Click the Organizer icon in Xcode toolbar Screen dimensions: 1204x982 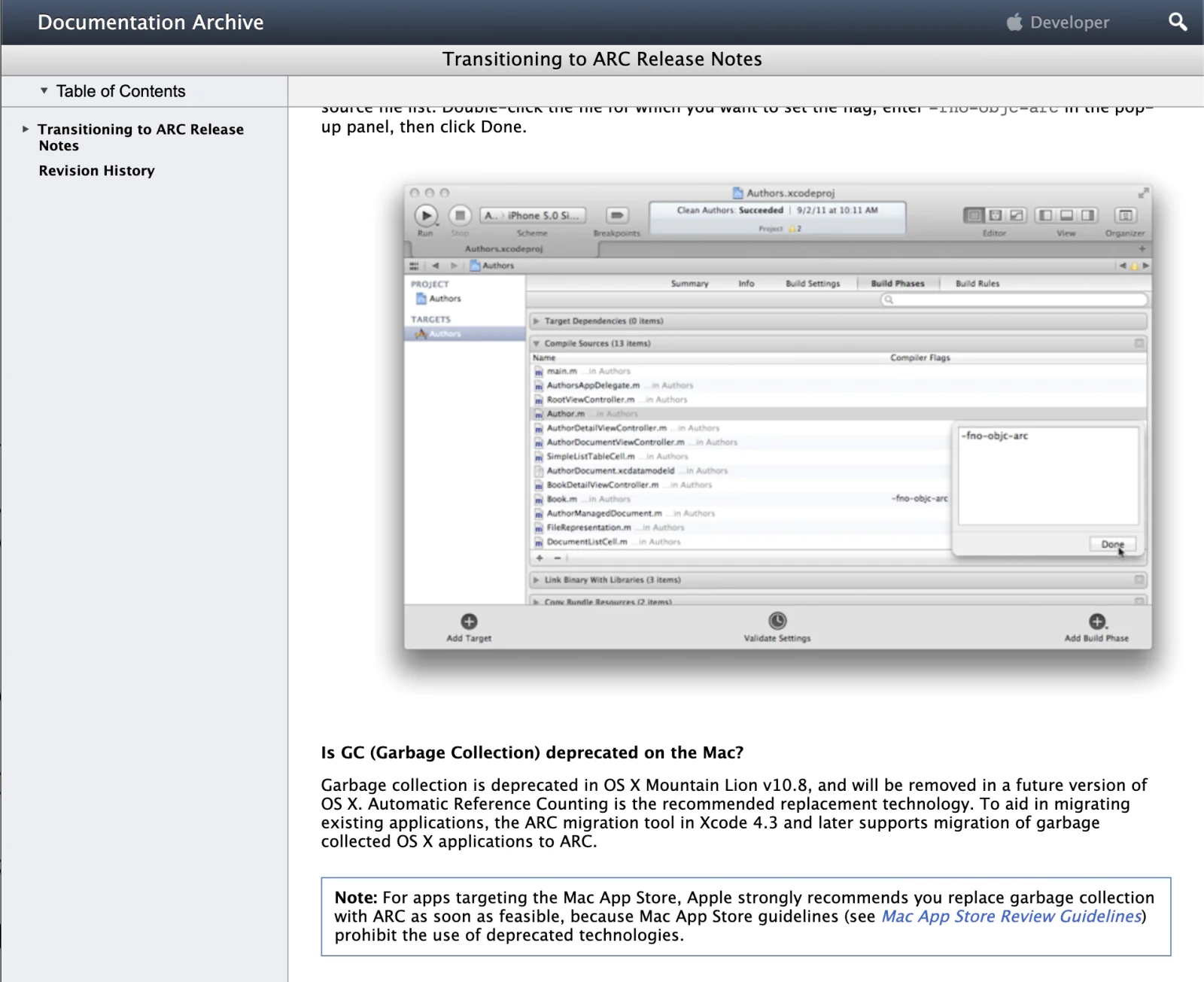(1126, 216)
